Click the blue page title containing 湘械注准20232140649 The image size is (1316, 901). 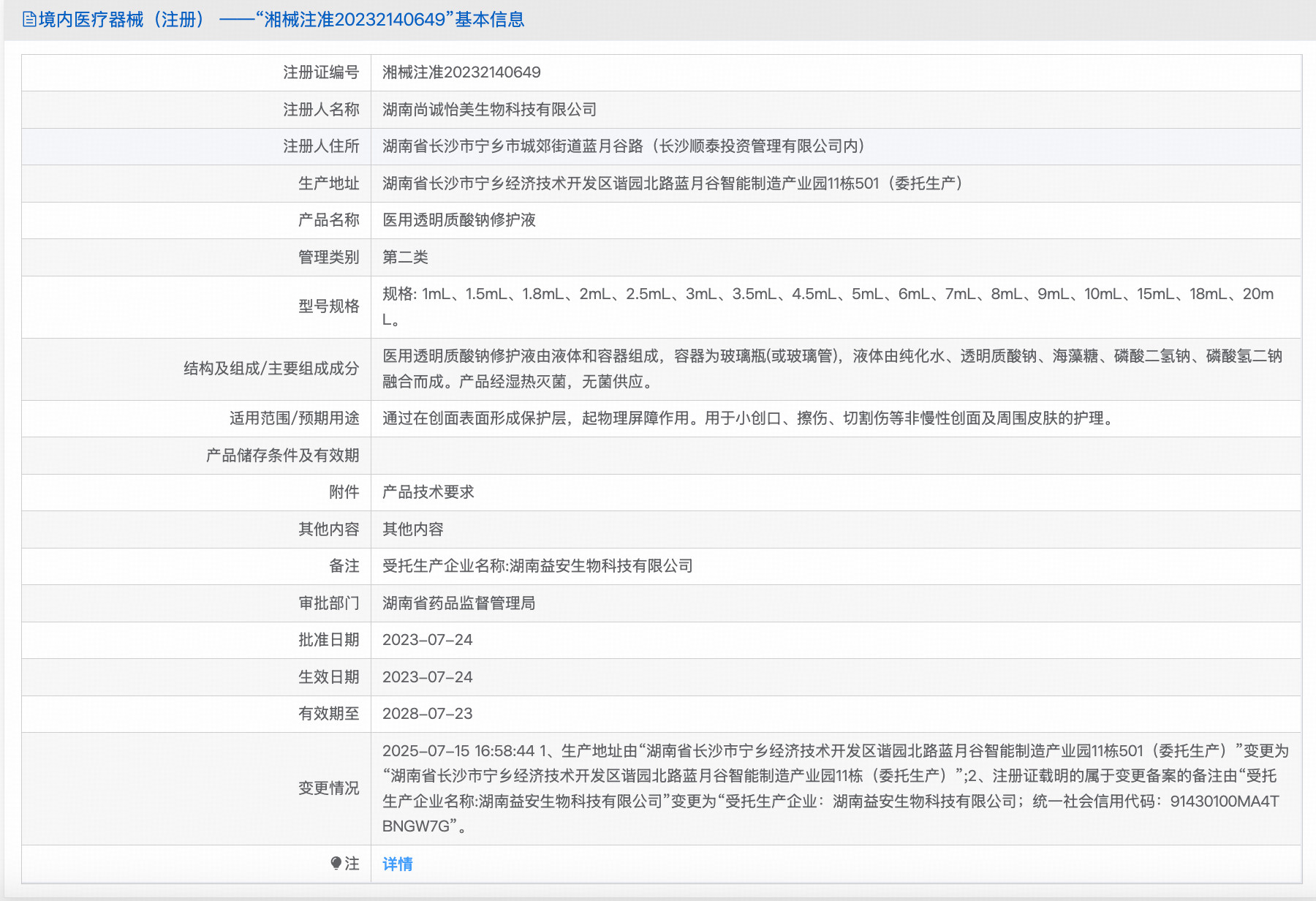coord(278,19)
